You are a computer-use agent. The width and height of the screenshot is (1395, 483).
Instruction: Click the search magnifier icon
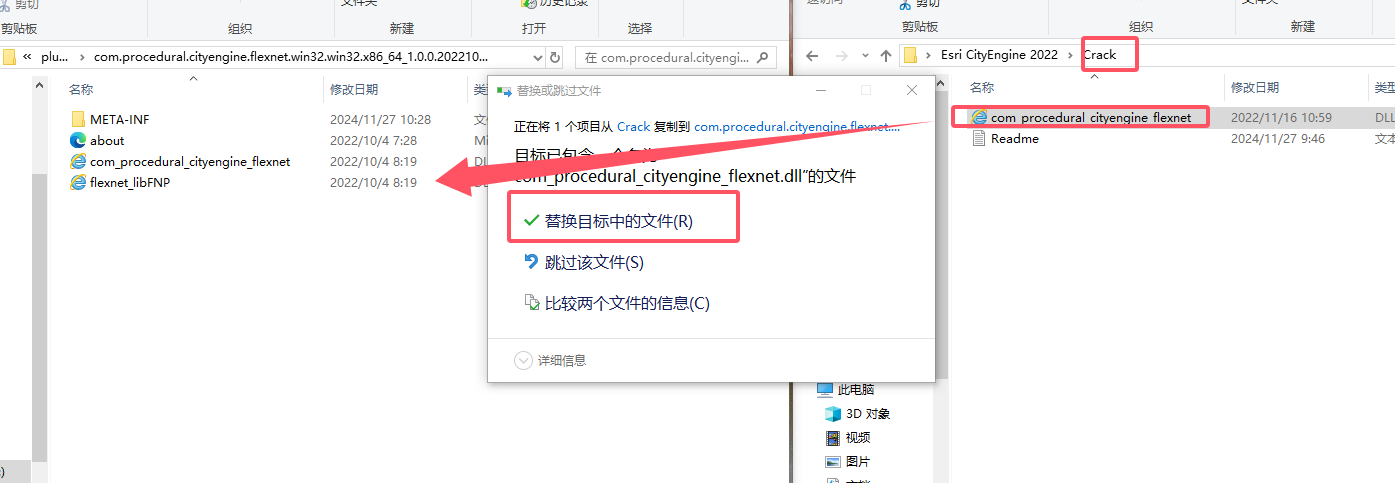click(x=764, y=57)
